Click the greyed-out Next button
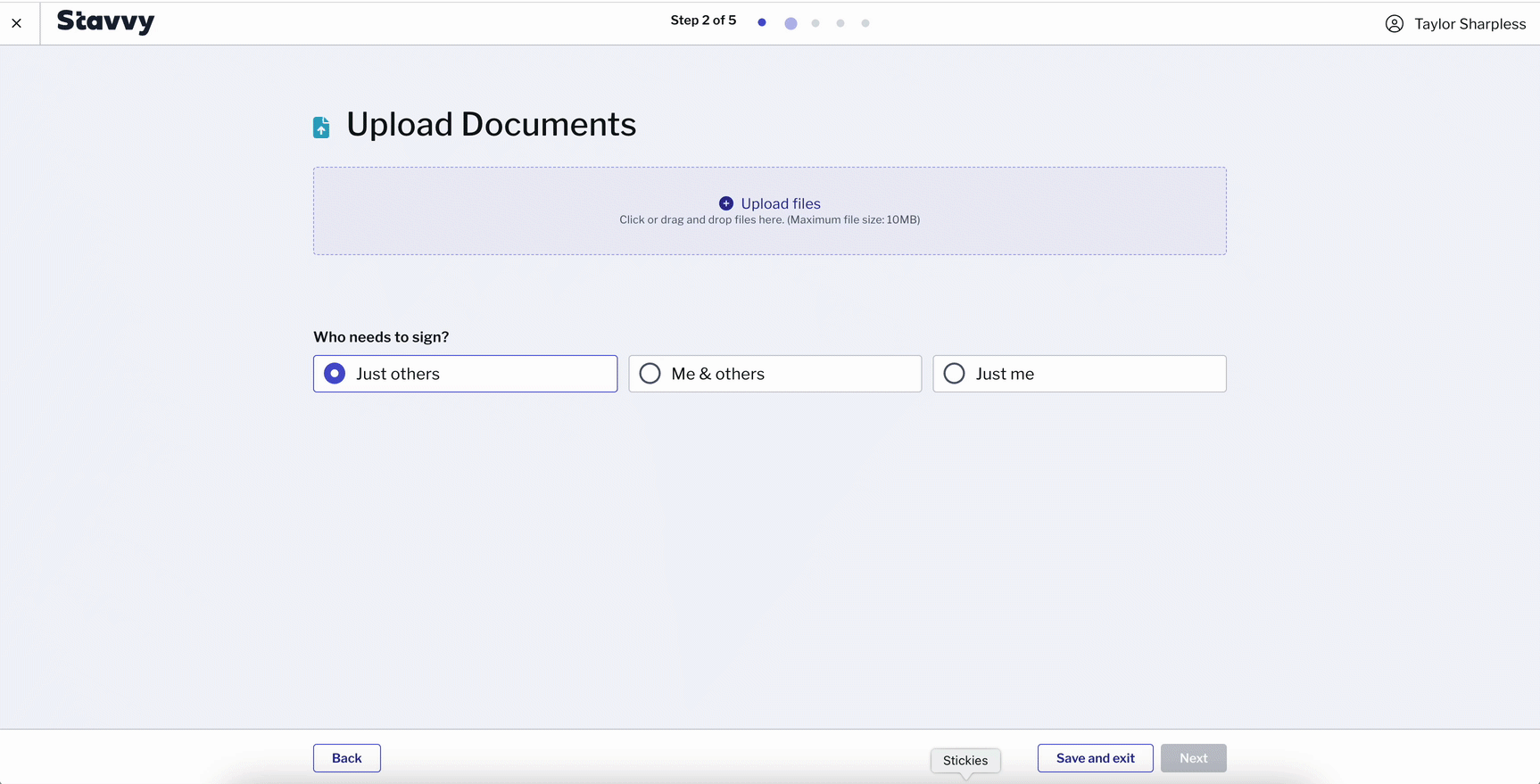 tap(1194, 758)
